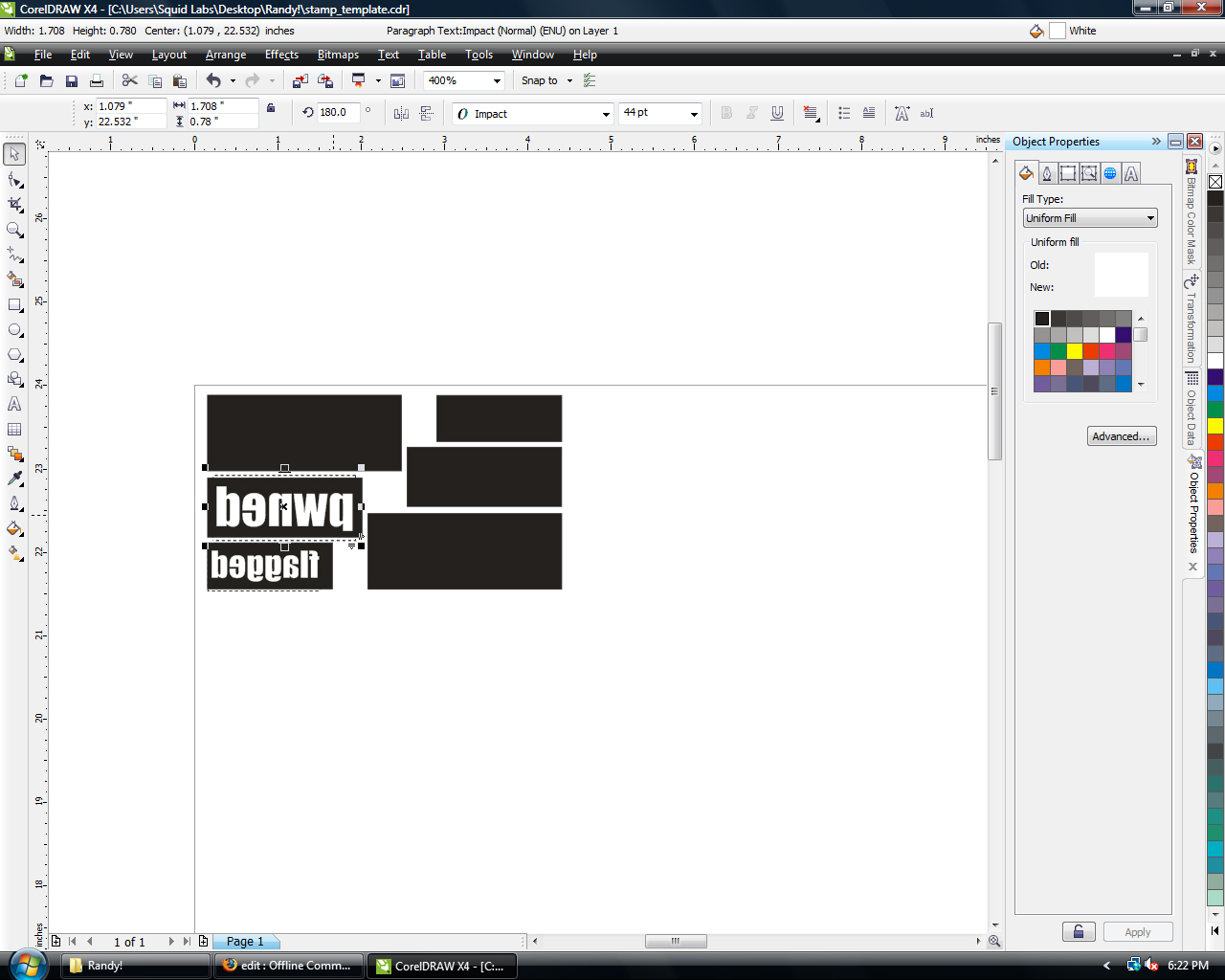Create a new document
Screen dimensions: 1225x980
[x=21, y=81]
